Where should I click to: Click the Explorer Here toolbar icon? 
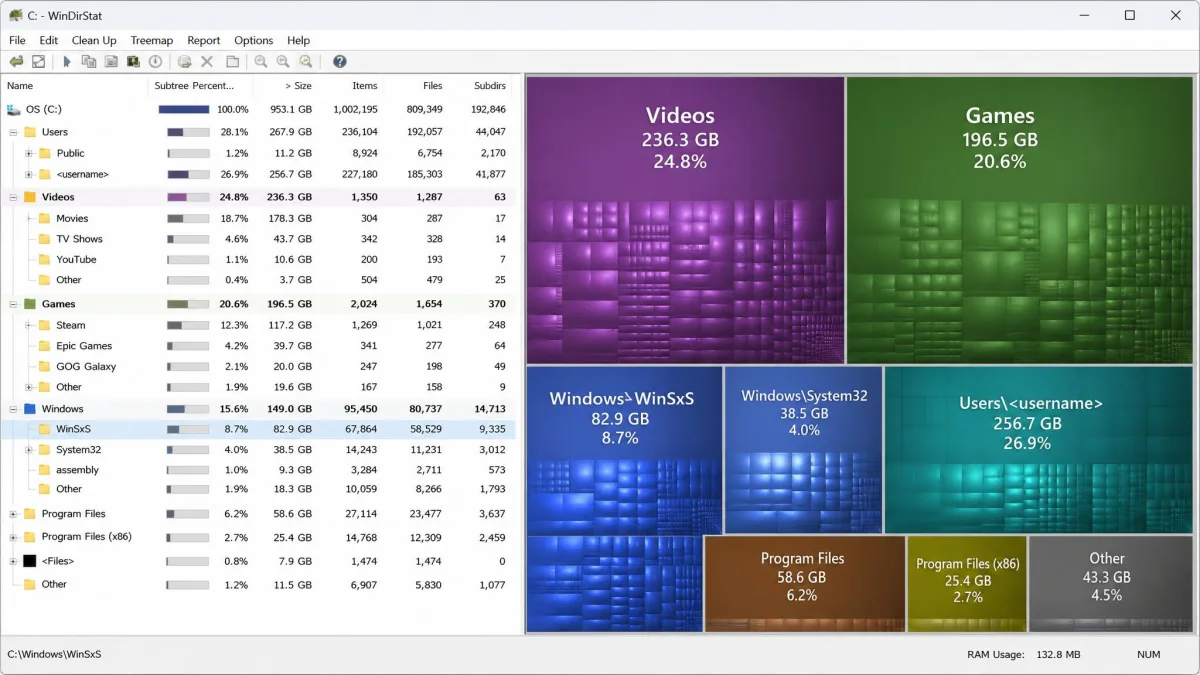point(111,62)
